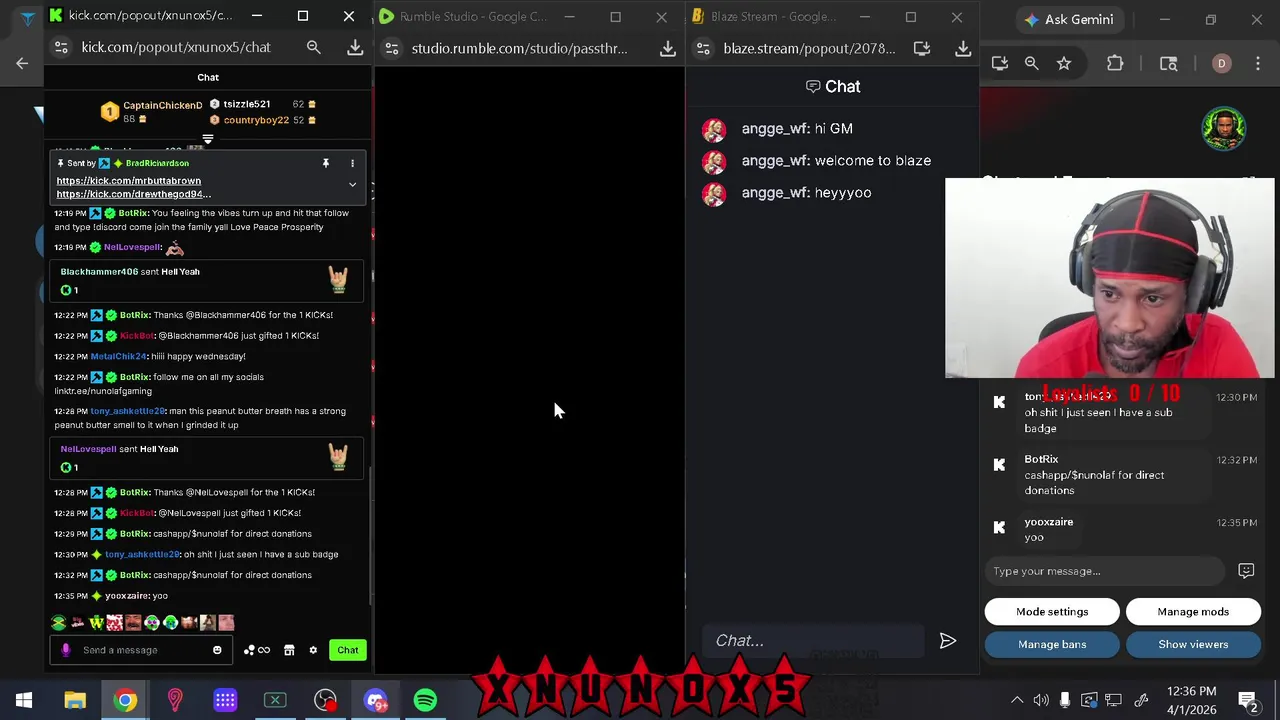Screen dimensions: 1280x720
Task: Click emoji icon beside Type your message
Action: pos(1246,571)
